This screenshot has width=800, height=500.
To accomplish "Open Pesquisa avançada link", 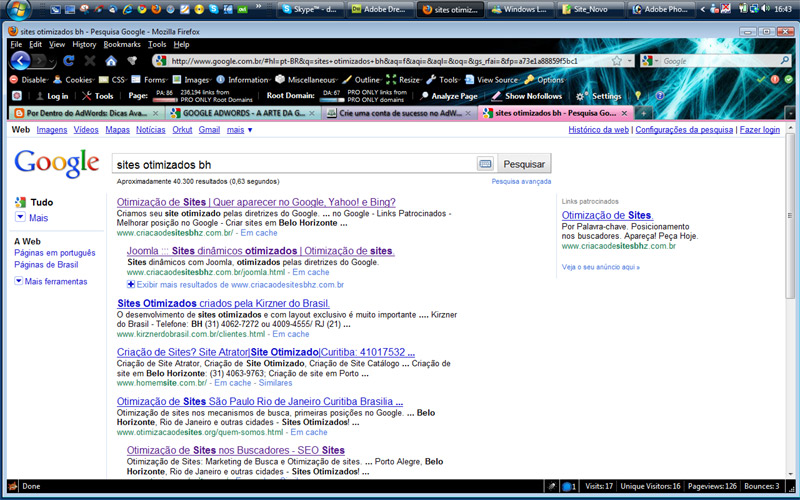I will pyautogui.click(x=521, y=181).
